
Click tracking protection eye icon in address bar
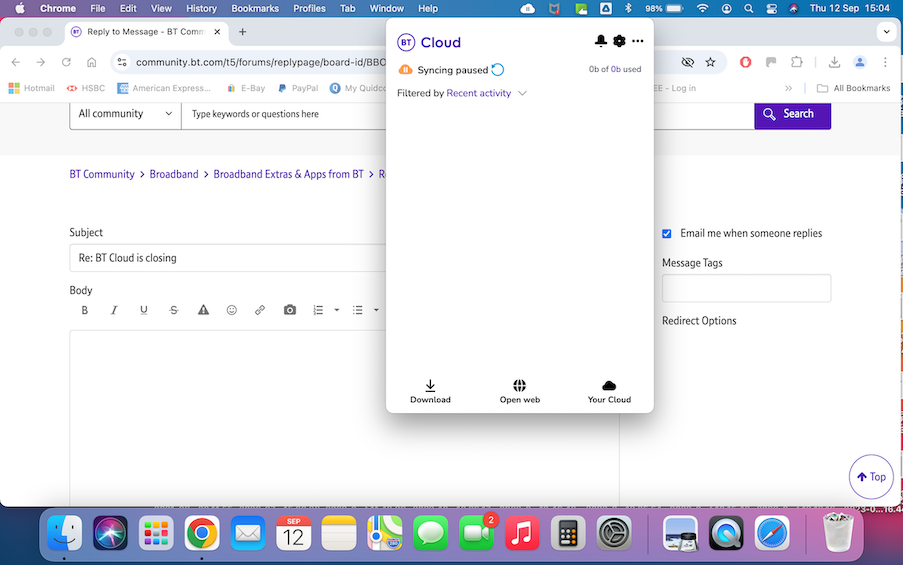click(687, 62)
